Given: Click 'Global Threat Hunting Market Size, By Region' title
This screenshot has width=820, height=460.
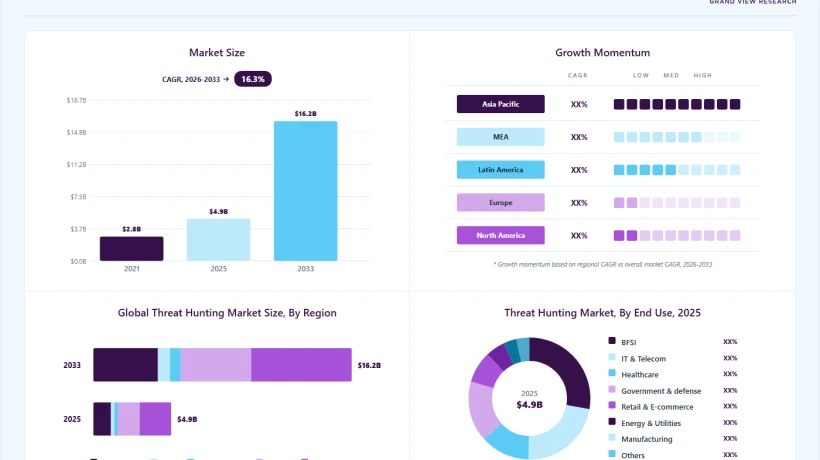Looking at the screenshot, I should coord(227,313).
